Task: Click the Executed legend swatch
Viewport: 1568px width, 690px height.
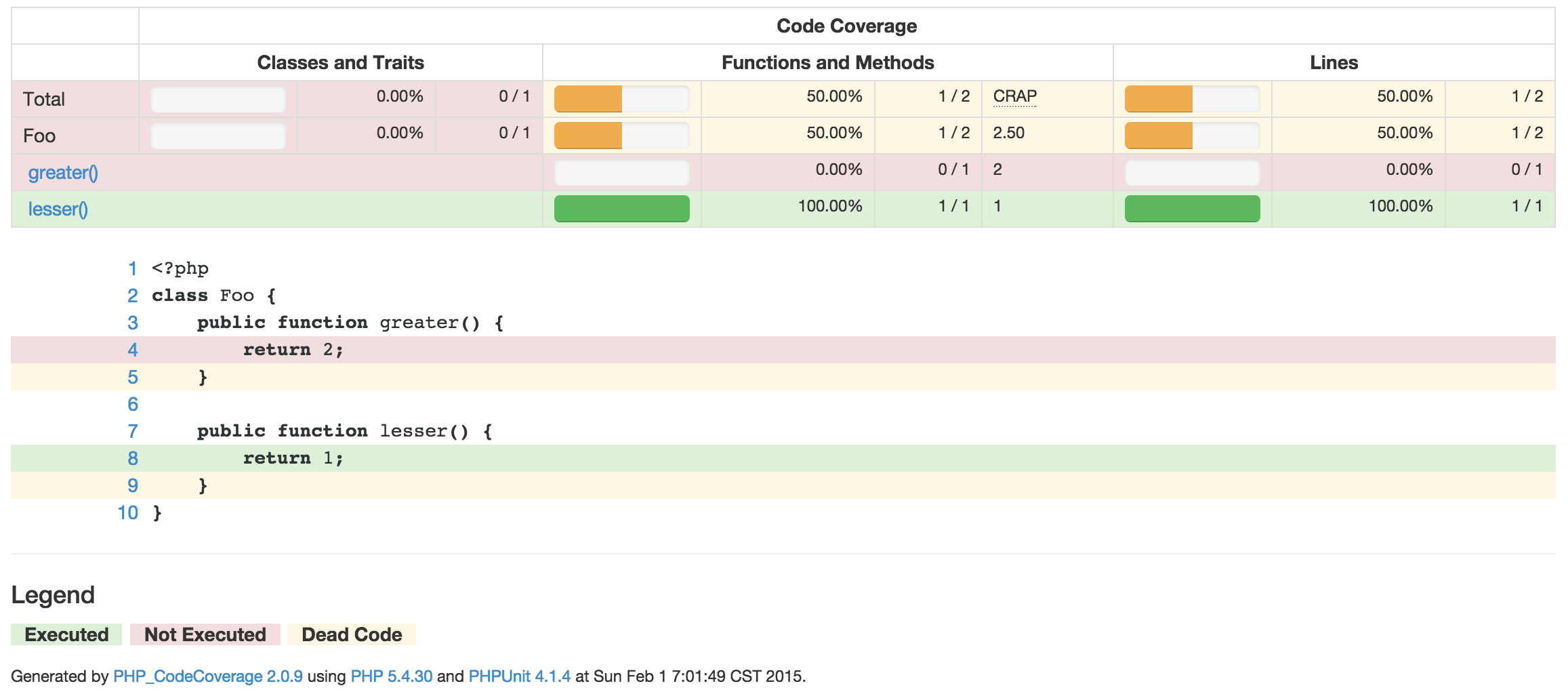Action: (x=66, y=634)
